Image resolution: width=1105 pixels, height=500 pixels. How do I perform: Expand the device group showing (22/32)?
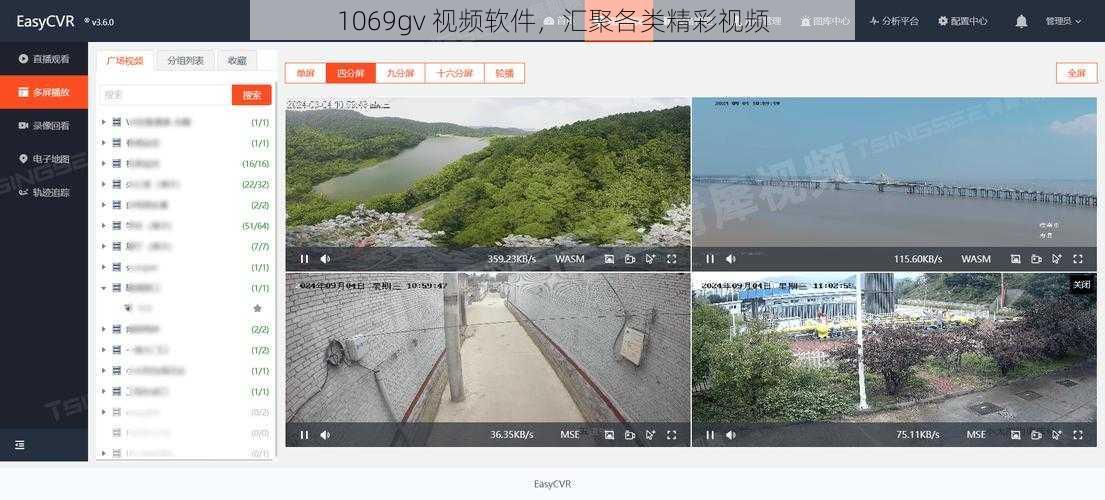point(104,185)
